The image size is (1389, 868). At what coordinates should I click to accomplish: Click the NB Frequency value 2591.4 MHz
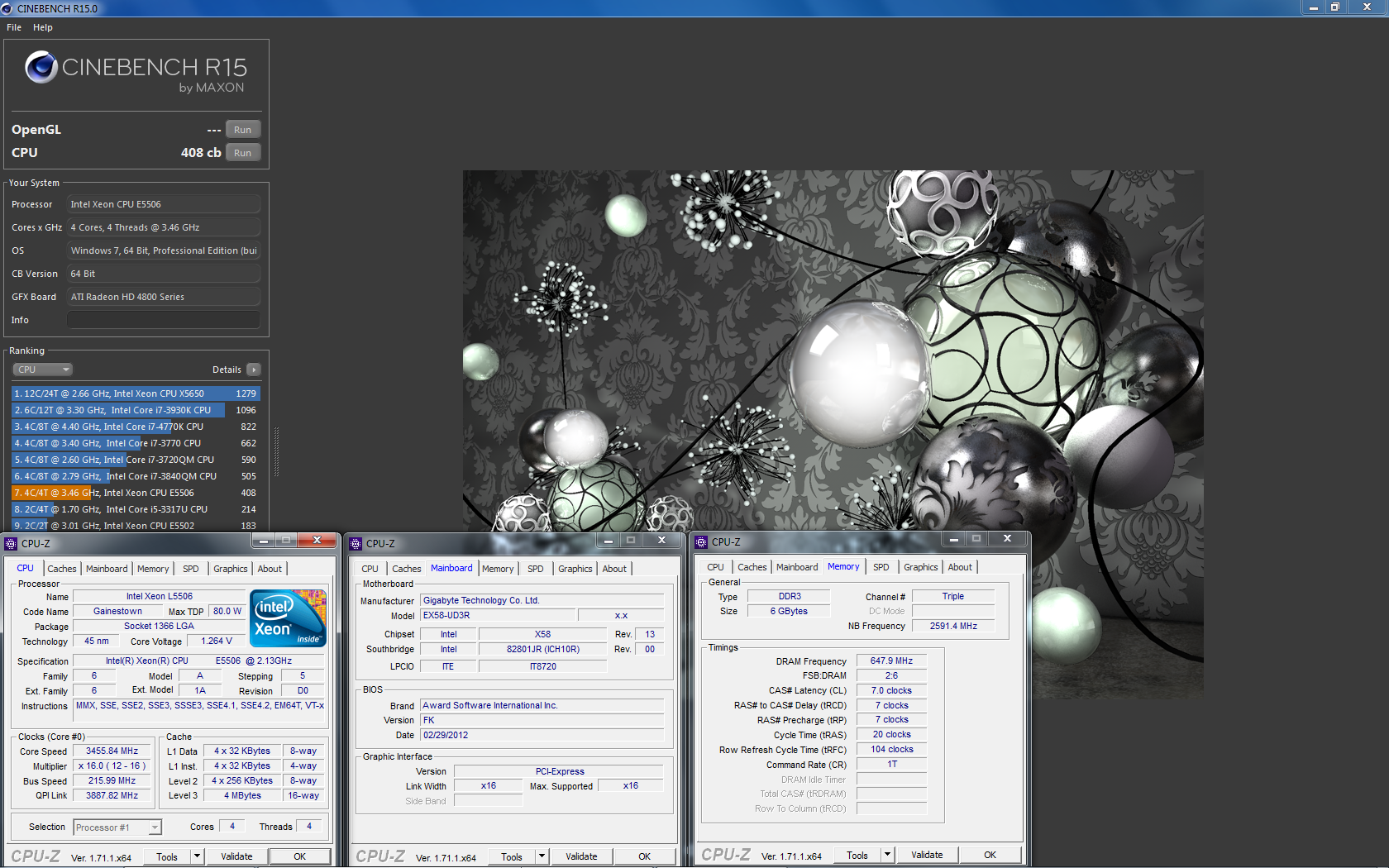coord(953,627)
